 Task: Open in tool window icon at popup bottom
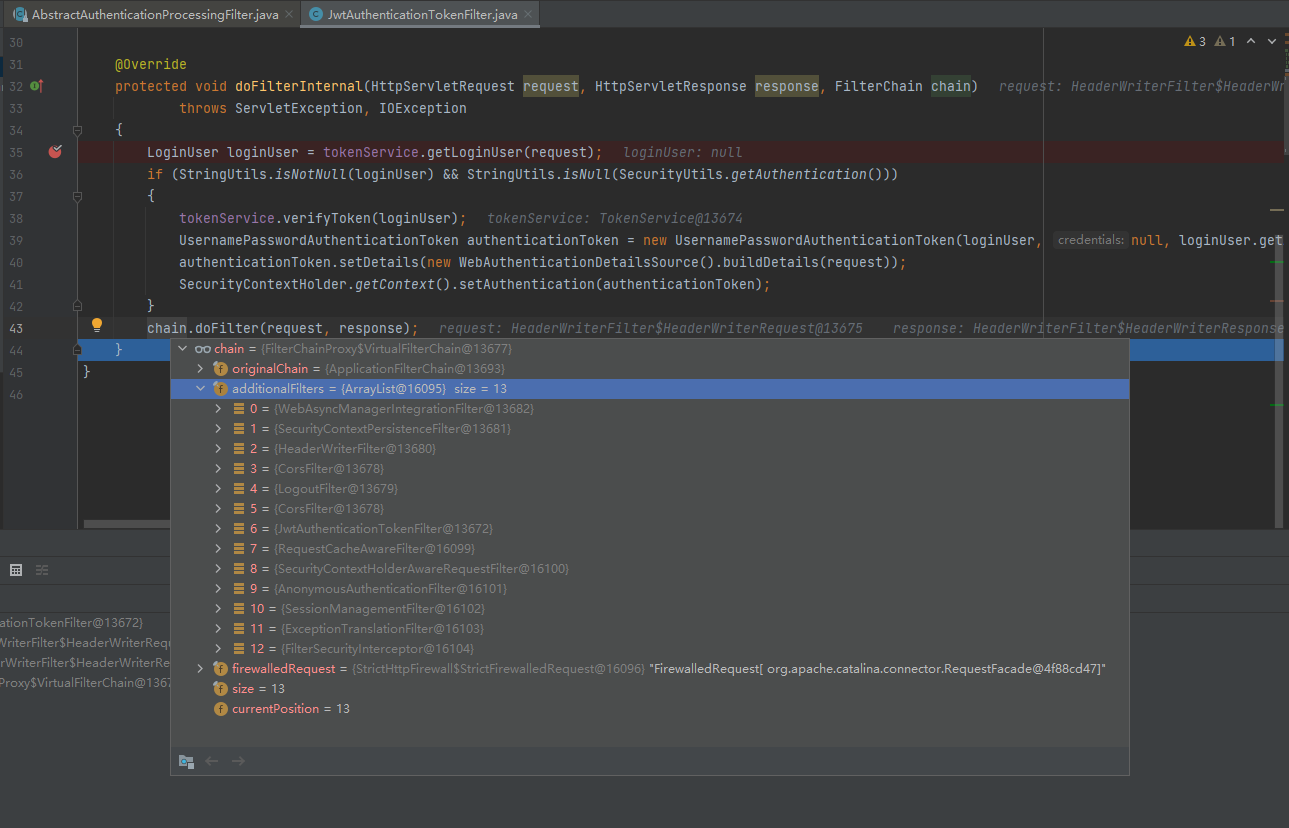pos(186,761)
